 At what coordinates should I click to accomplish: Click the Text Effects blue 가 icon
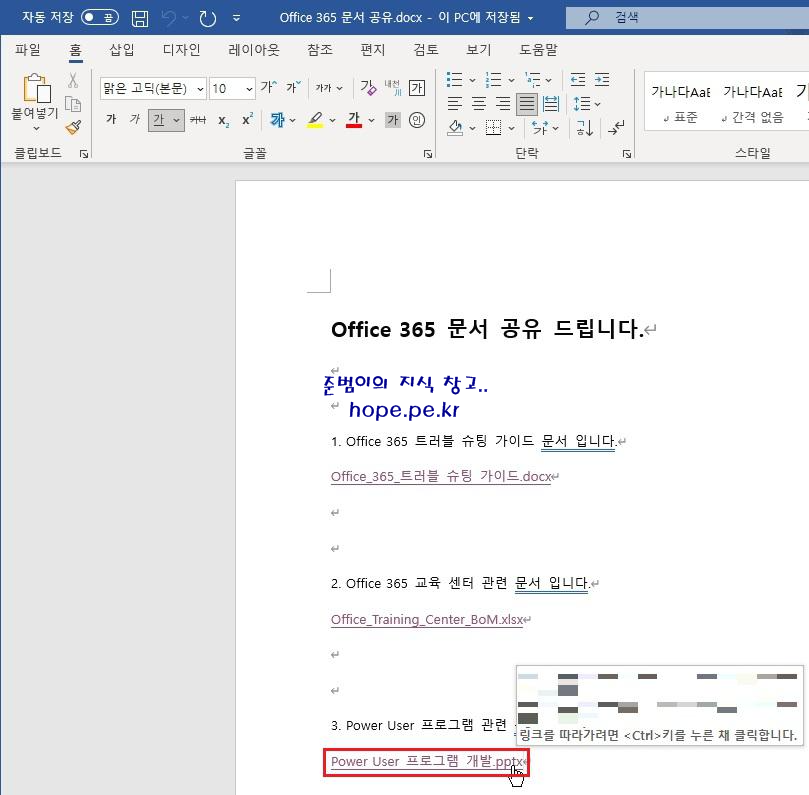point(278,120)
